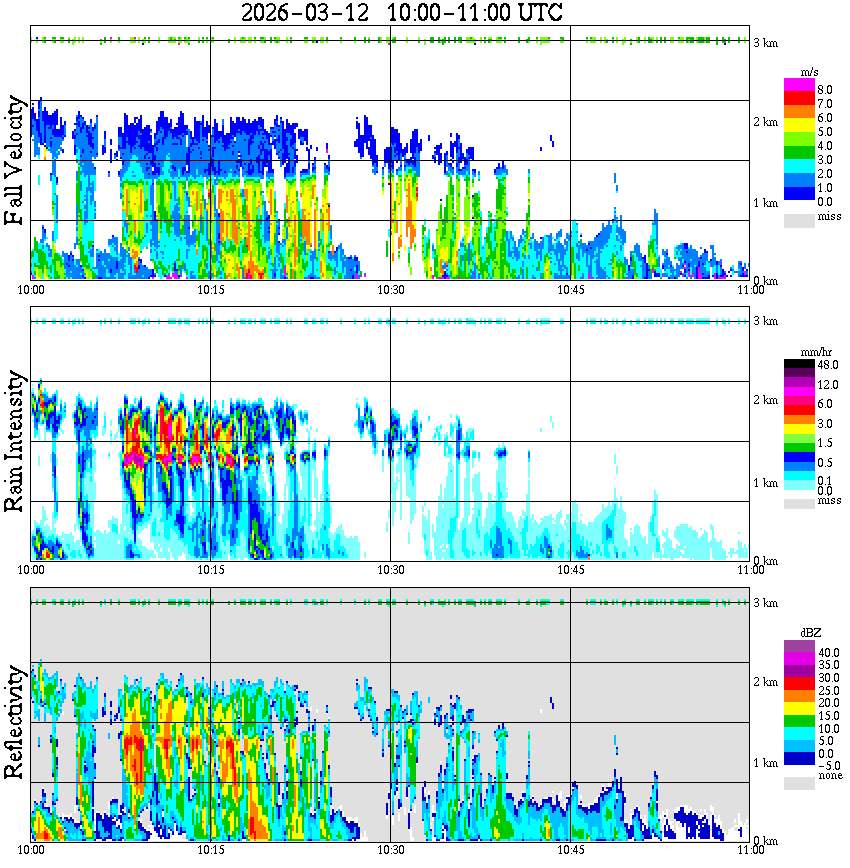Click the dBZ unit label
This screenshot has width=850, height=868.
pyautogui.click(x=811, y=633)
